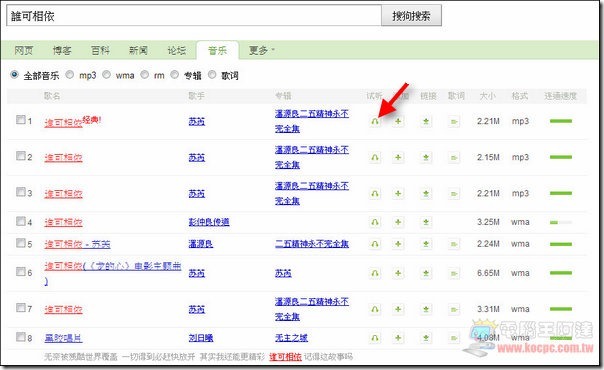The image size is (604, 370).
Task: Listen to the 3.25M wma song via headphone icon
Action: [375, 222]
